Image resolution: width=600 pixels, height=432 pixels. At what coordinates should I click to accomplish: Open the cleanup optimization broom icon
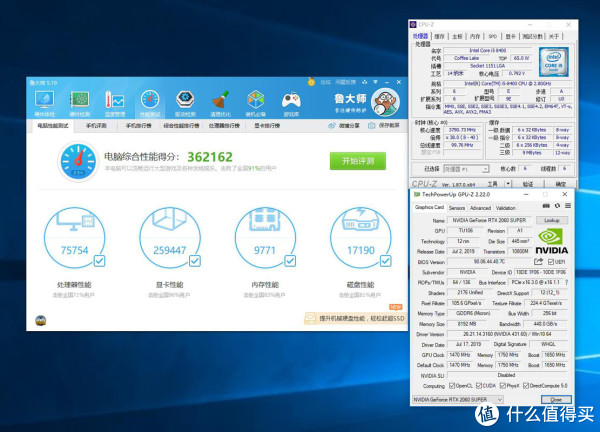pyautogui.click(x=220, y=100)
